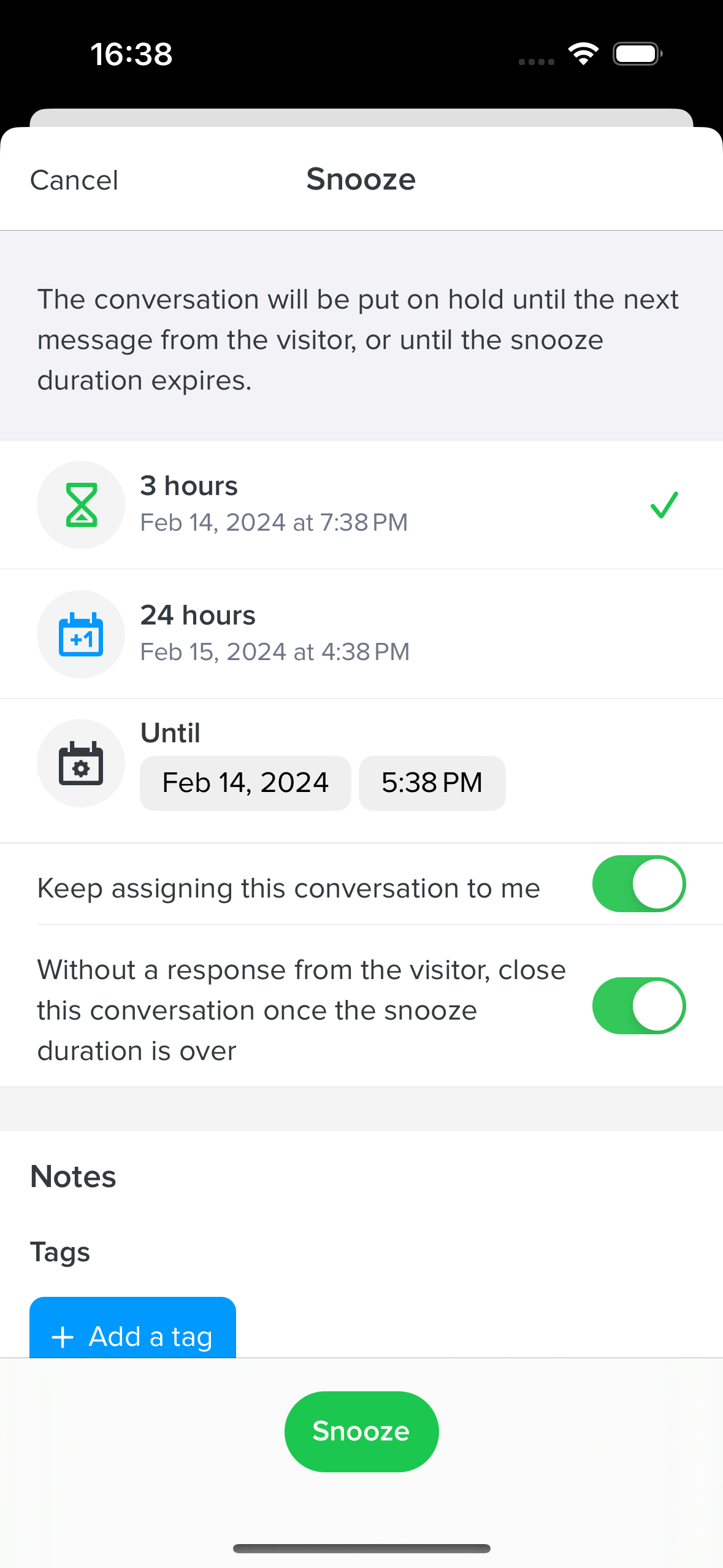Tap the hourglass icon for 3 hours
The image size is (723, 1568).
[81, 505]
